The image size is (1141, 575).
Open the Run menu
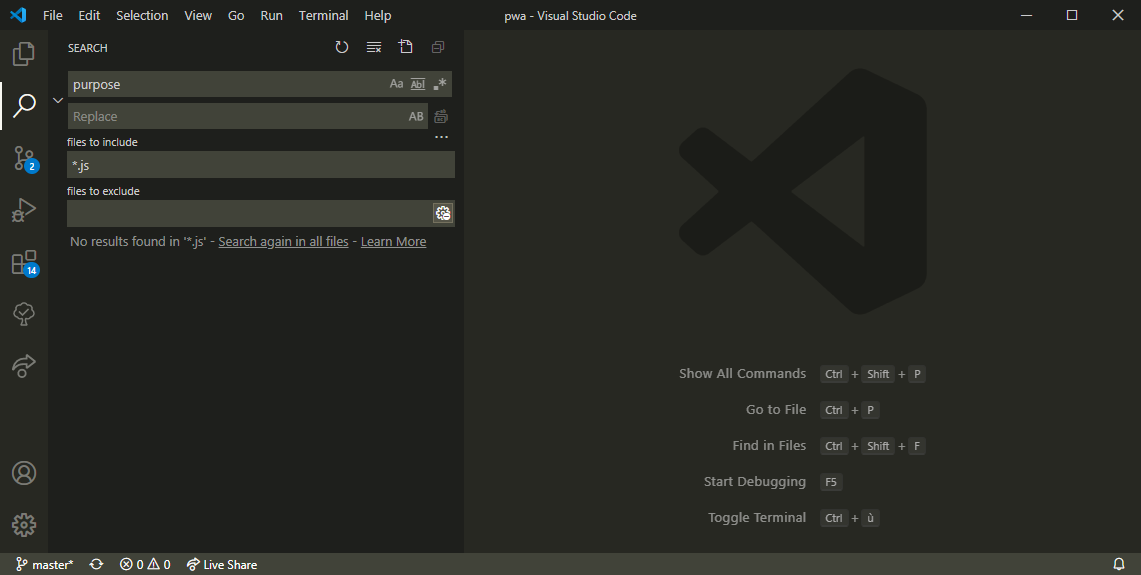(x=271, y=15)
